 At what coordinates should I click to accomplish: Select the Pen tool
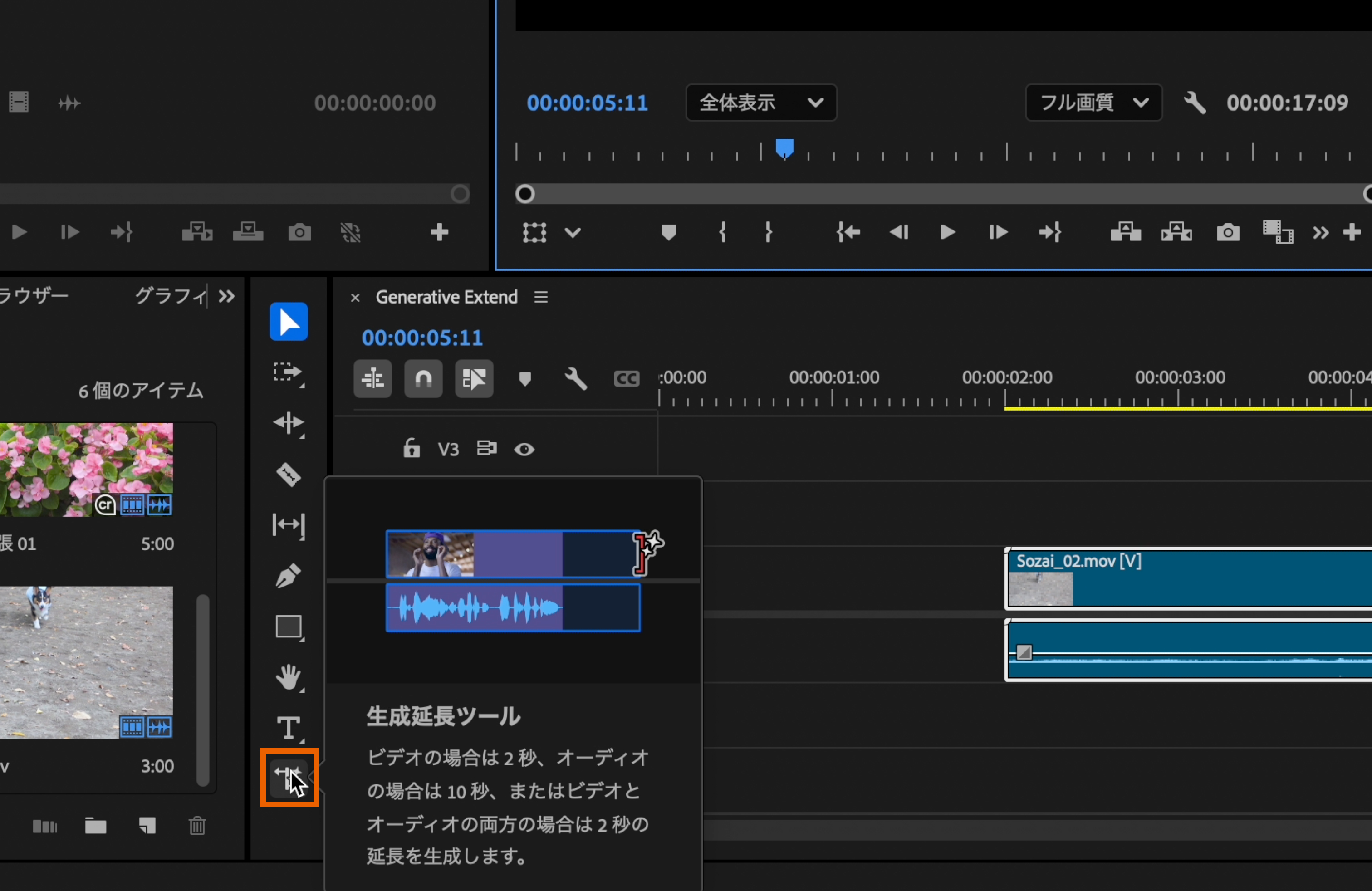point(288,575)
